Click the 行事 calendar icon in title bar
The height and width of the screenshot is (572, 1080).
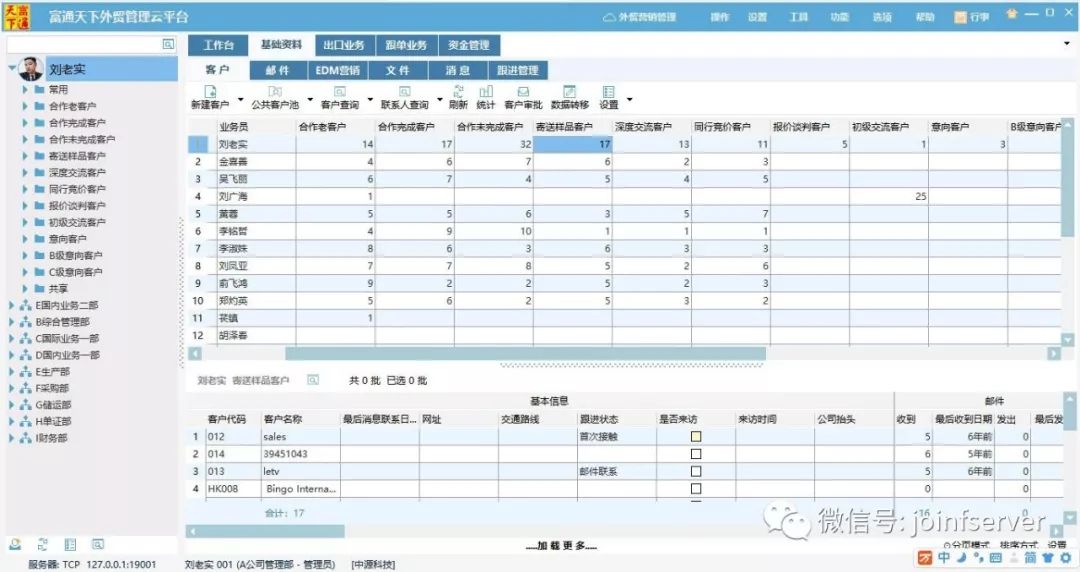click(960, 17)
